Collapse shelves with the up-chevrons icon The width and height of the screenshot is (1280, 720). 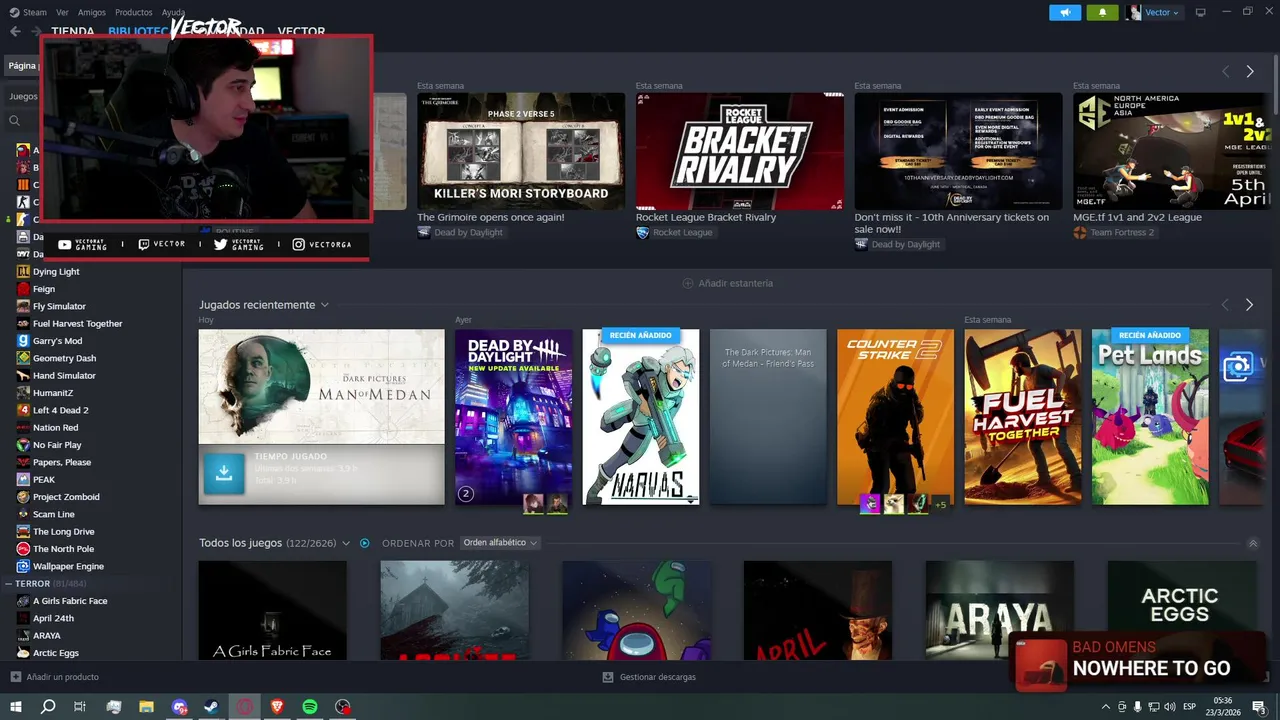pyautogui.click(x=1253, y=543)
